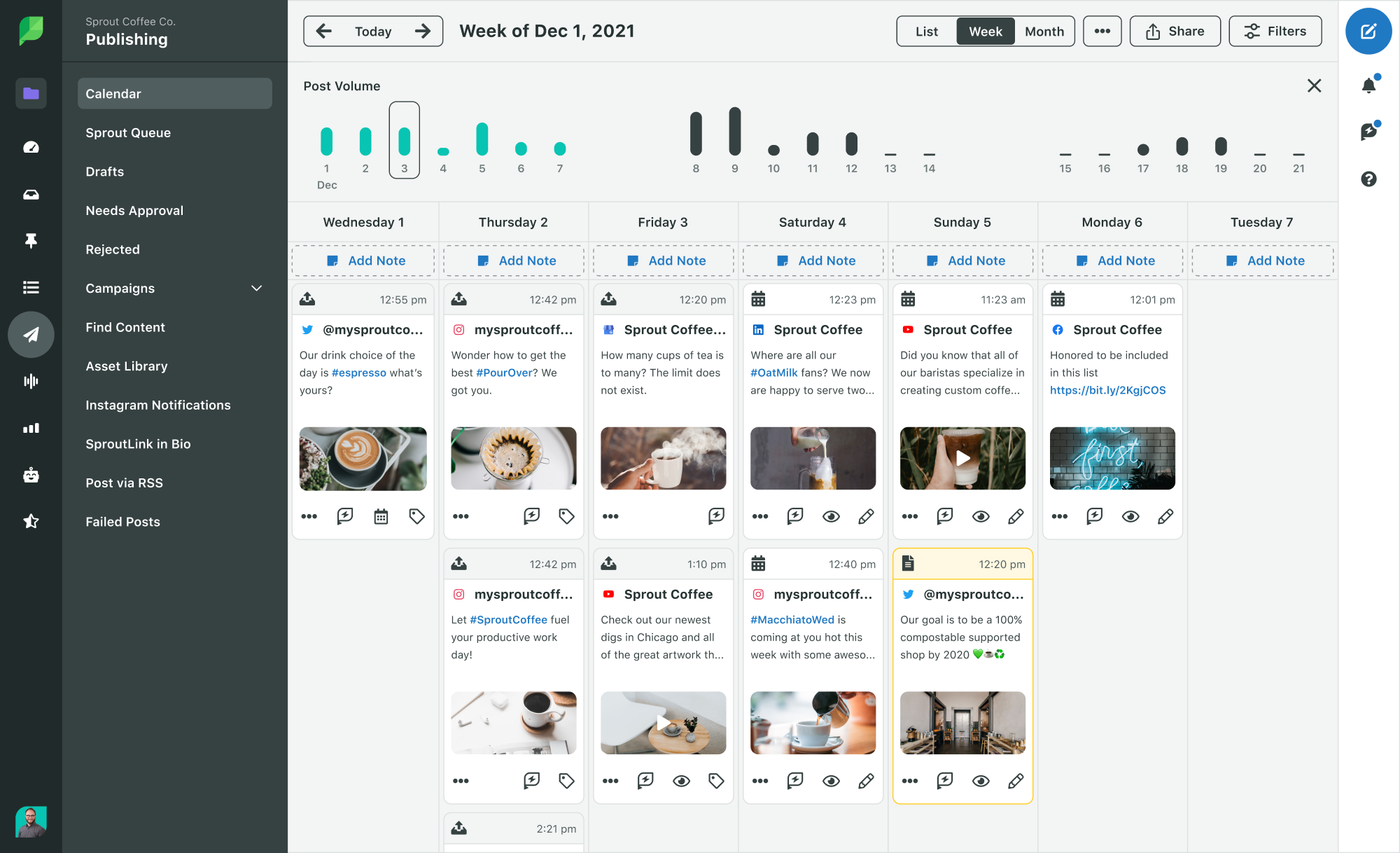
Task: Navigate to Asset Library section
Action: point(126,366)
